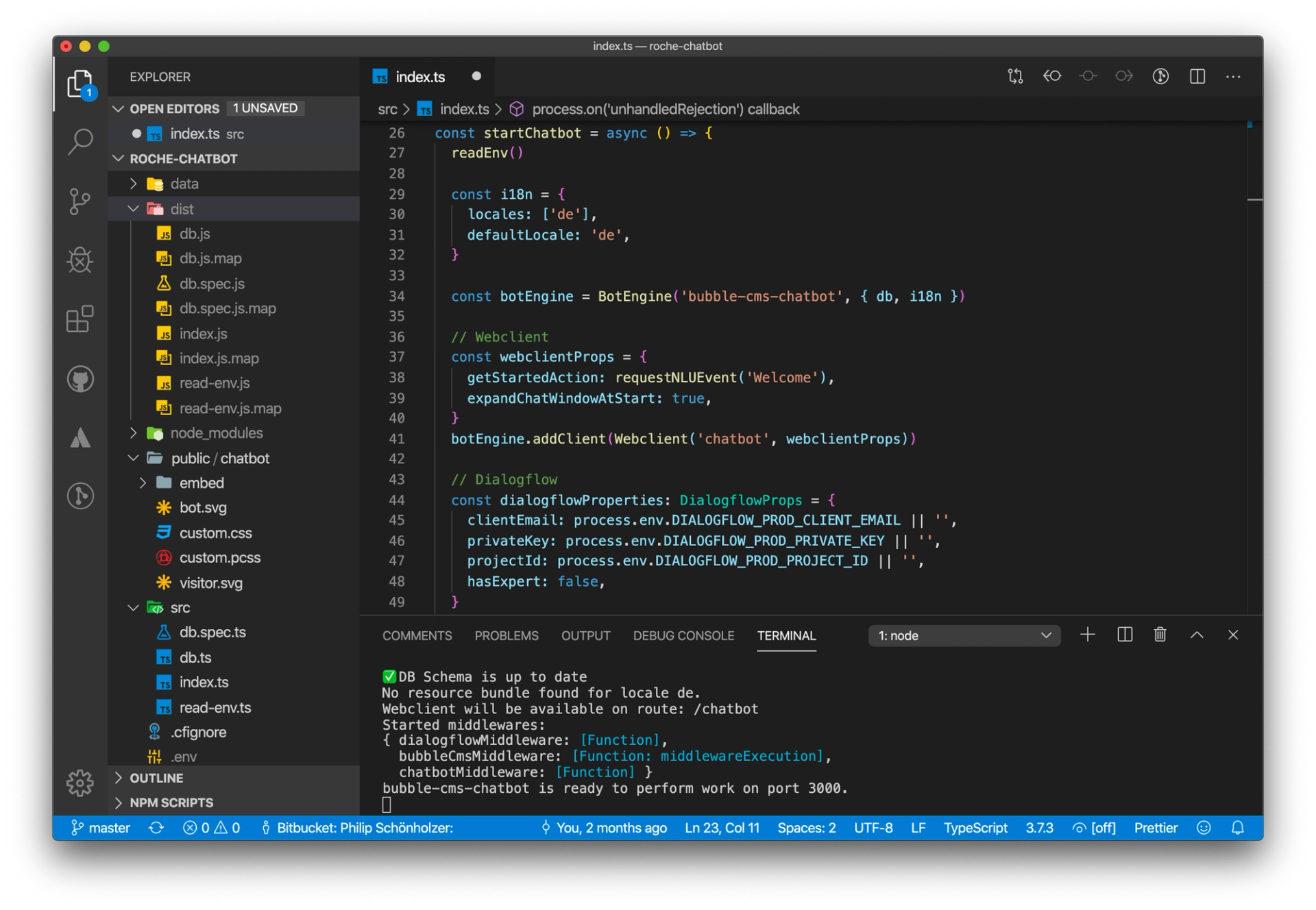1316x910 pixels.
Task: Open read-env.ts in src folder
Action: click(x=233, y=707)
